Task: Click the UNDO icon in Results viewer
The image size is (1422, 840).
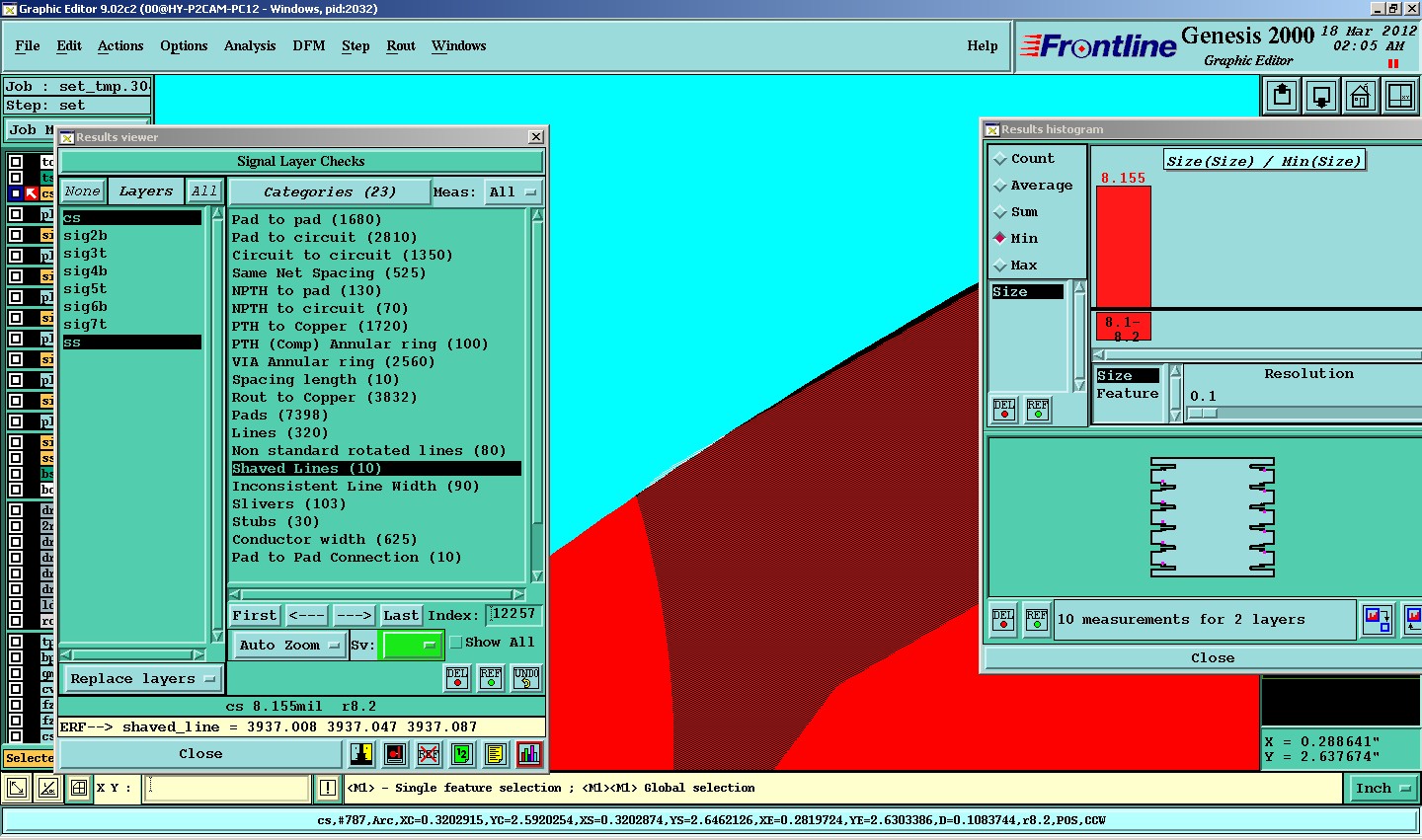Action: (x=526, y=678)
